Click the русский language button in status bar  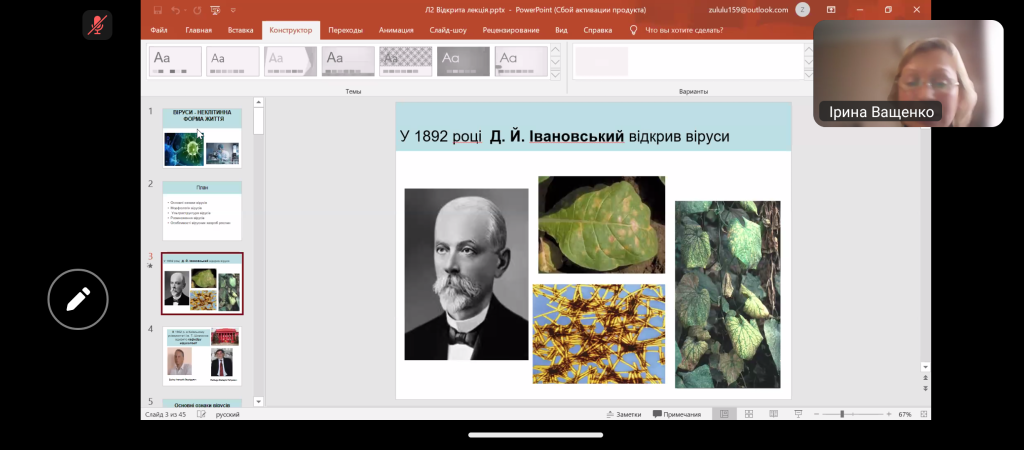[x=227, y=414]
